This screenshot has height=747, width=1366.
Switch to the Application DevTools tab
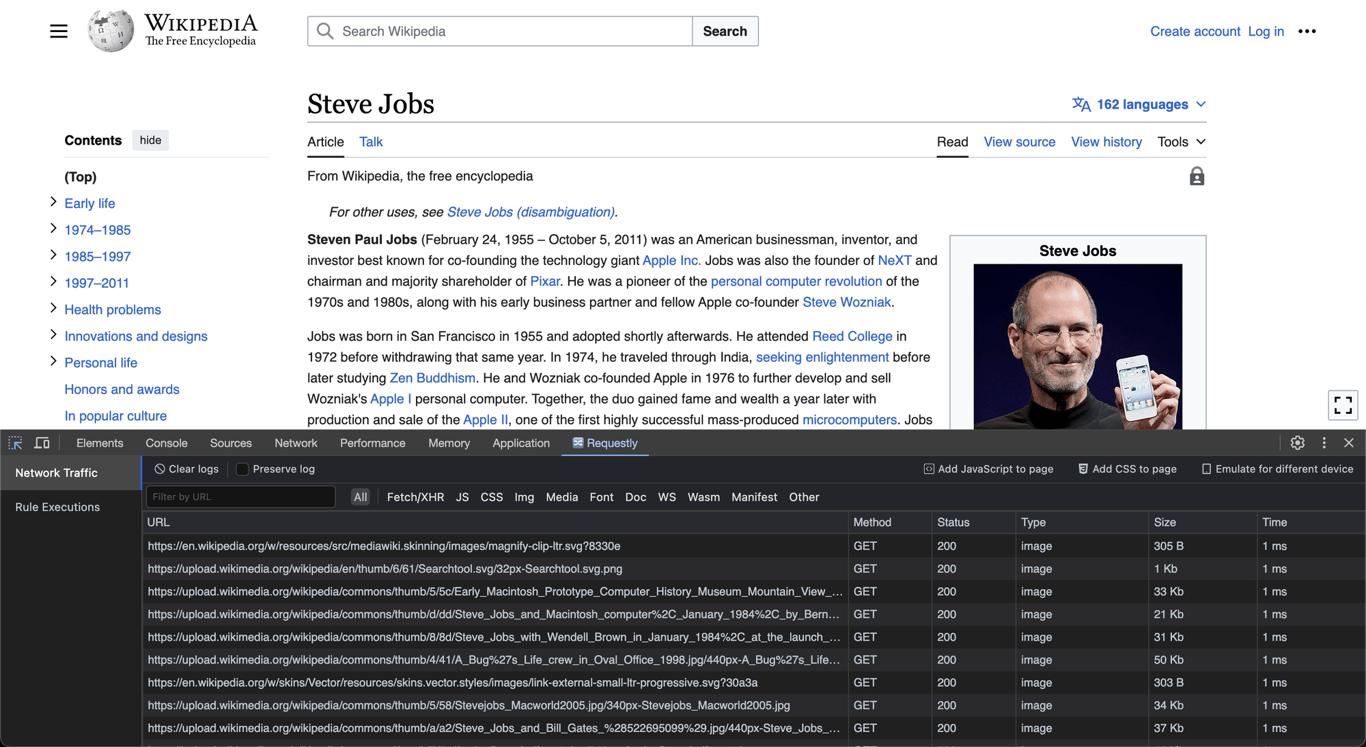(x=521, y=443)
